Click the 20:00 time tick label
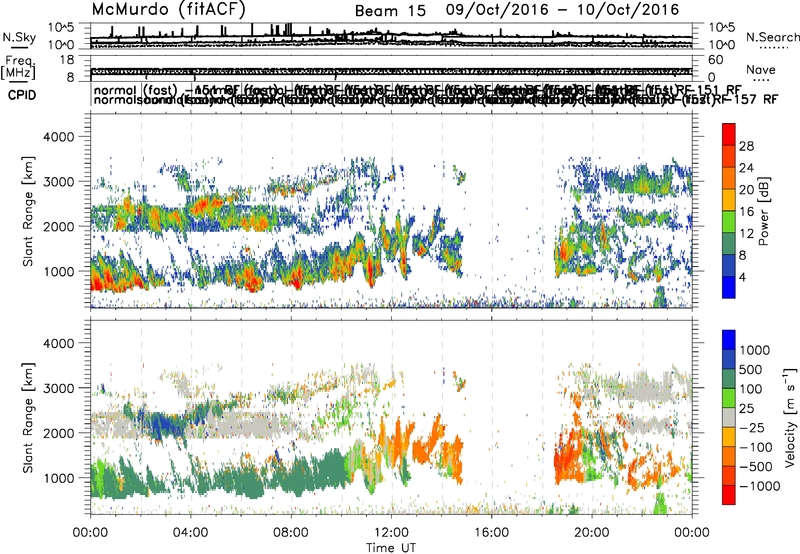 click(x=592, y=533)
